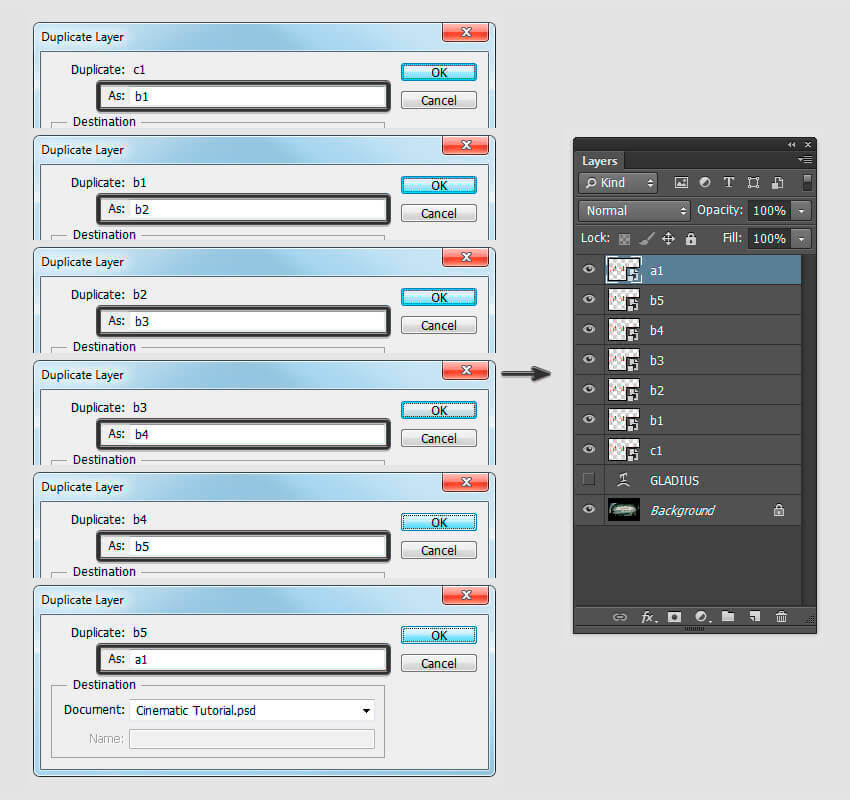Image resolution: width=850 pixels, height=800 pixels.
Task: Click the Fill 100% value field
Action: [769, 238]
